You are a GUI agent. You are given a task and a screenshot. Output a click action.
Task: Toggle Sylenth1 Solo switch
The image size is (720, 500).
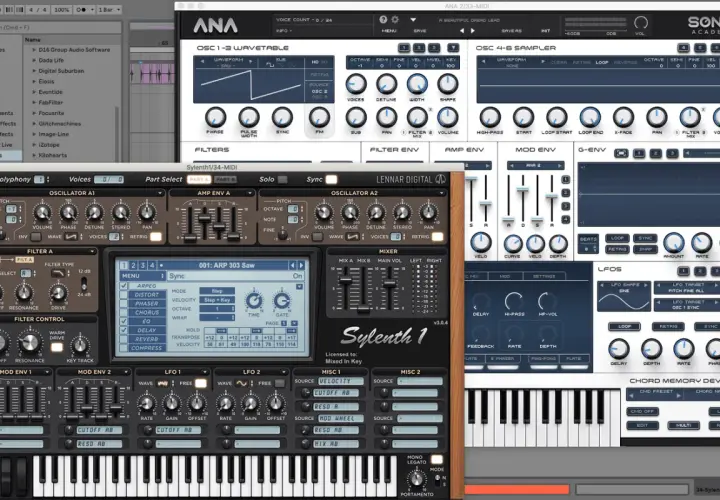[x=282, y=180]
